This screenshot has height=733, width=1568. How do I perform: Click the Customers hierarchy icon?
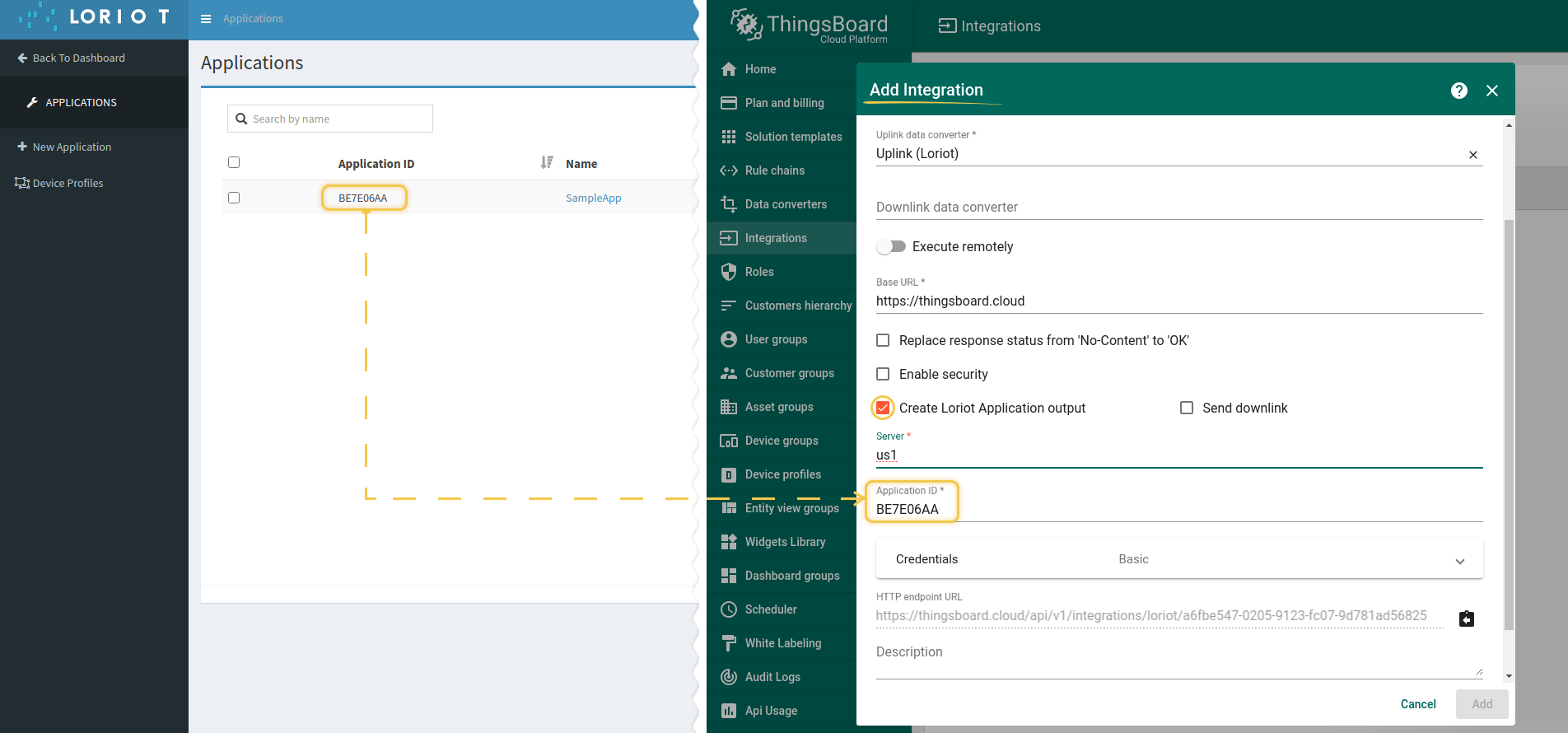point(729,306)
